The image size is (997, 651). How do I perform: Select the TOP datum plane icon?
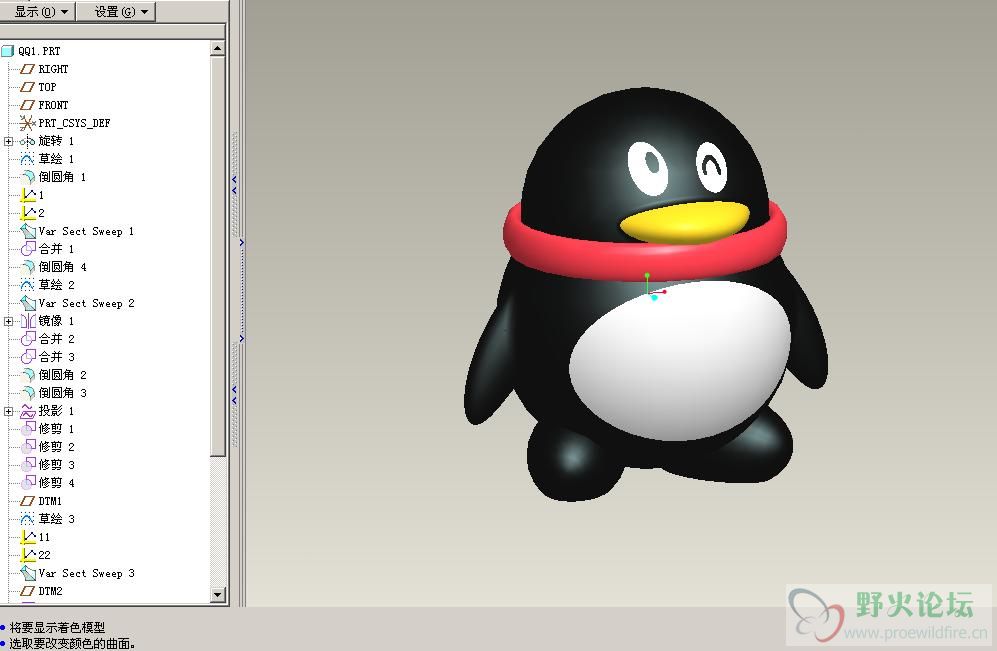(27, 86)
